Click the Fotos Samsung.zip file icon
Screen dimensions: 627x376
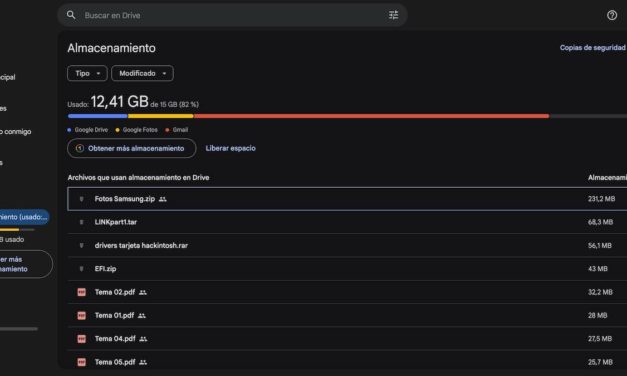pos(82,199)
